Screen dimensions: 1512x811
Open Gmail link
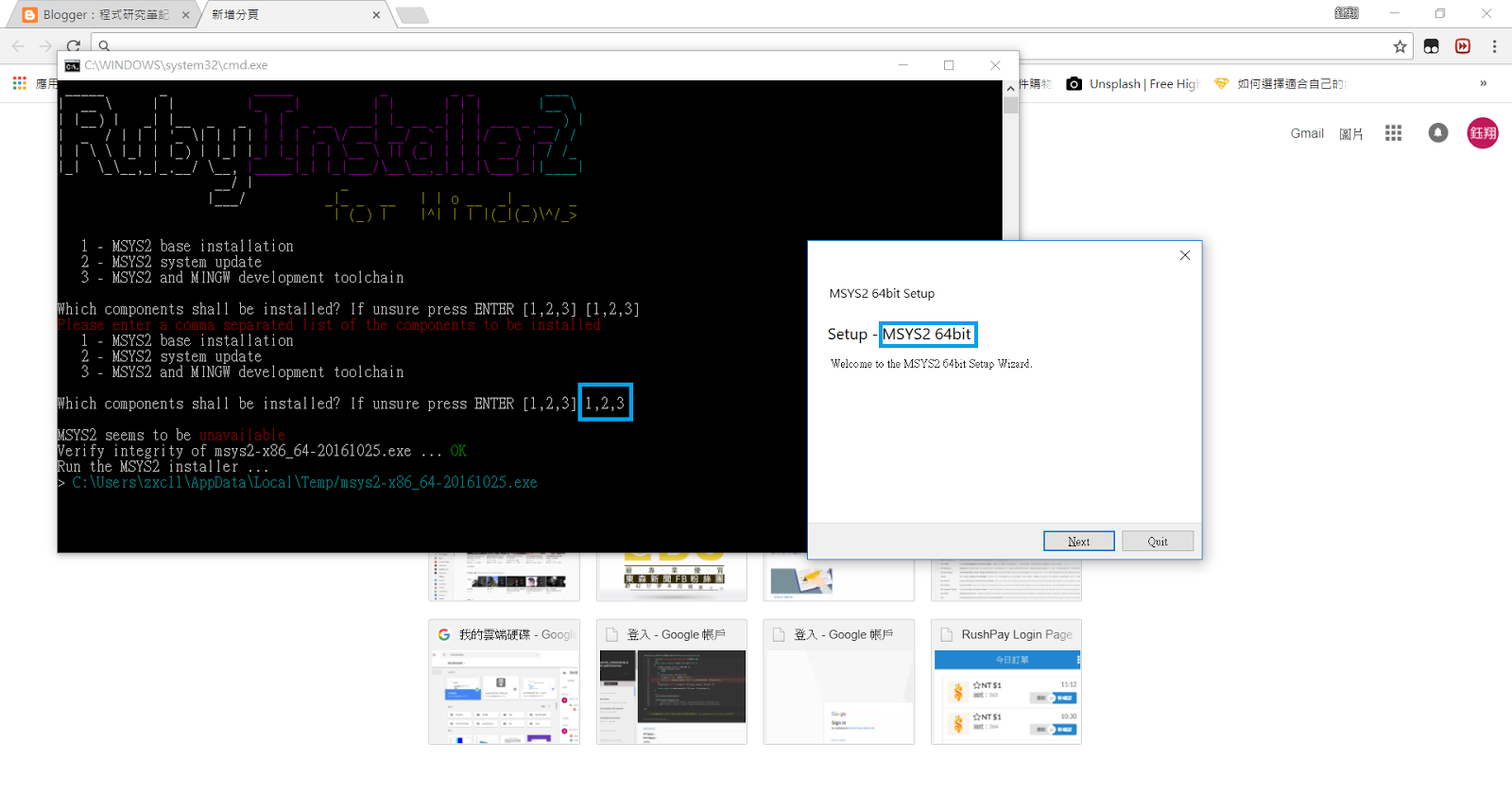1307,133
